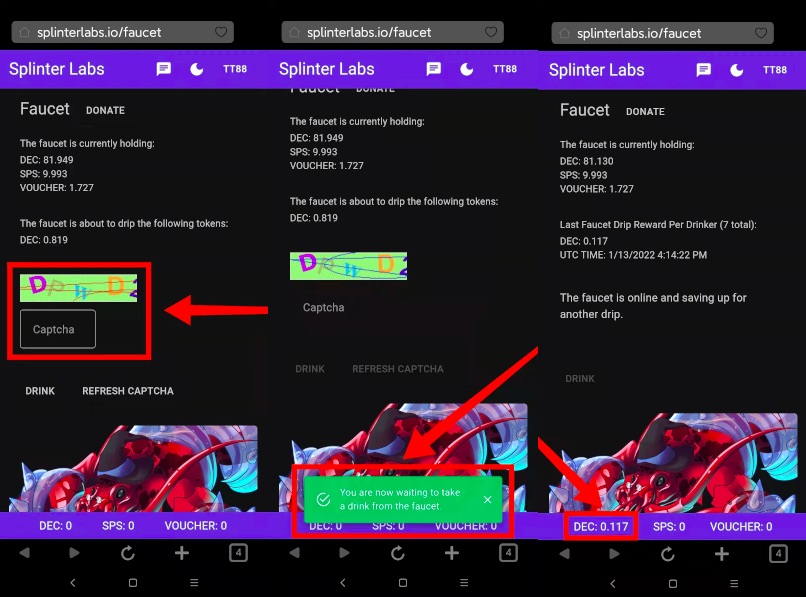Click the enabled REFRESH CAPTCHA button
Screen dimensions: 806x597
pyautogui.click(x=128, y=391)
